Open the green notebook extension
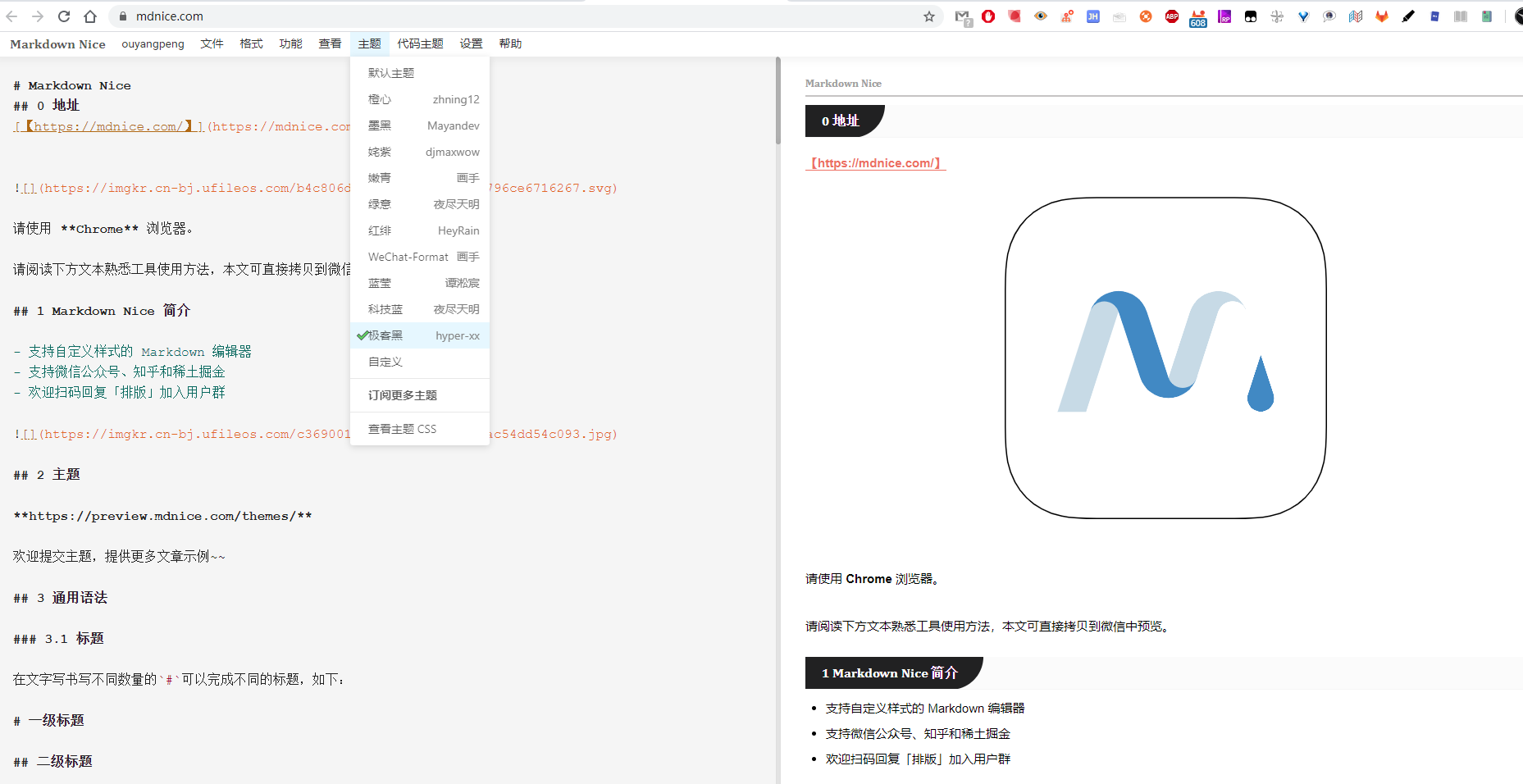1523x784 pixels. tap(1487, 16)
